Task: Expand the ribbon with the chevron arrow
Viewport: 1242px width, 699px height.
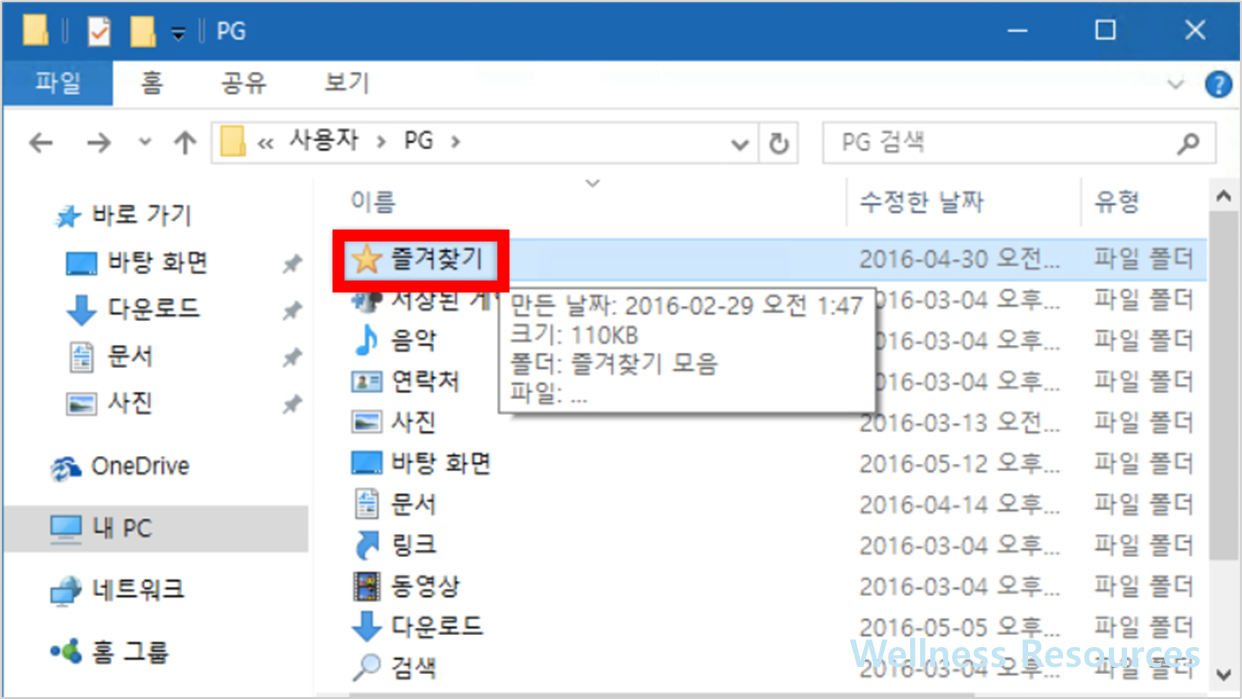Action: (x=1176, y=84)
